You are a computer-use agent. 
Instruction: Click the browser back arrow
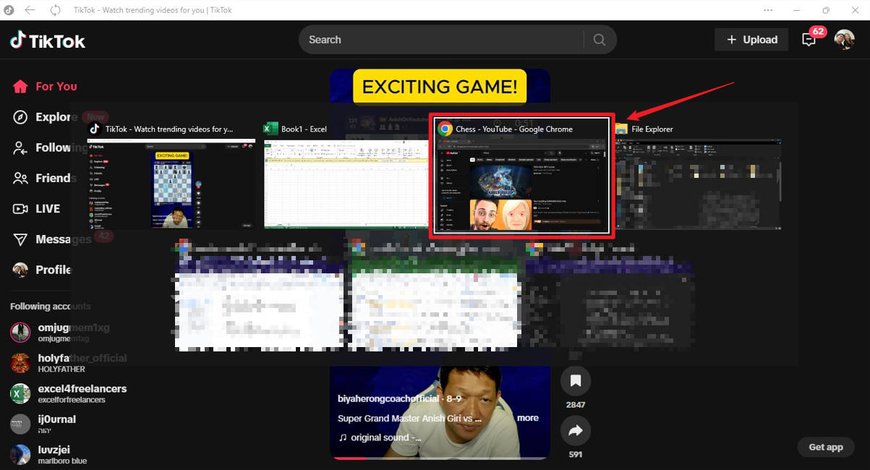30,10
